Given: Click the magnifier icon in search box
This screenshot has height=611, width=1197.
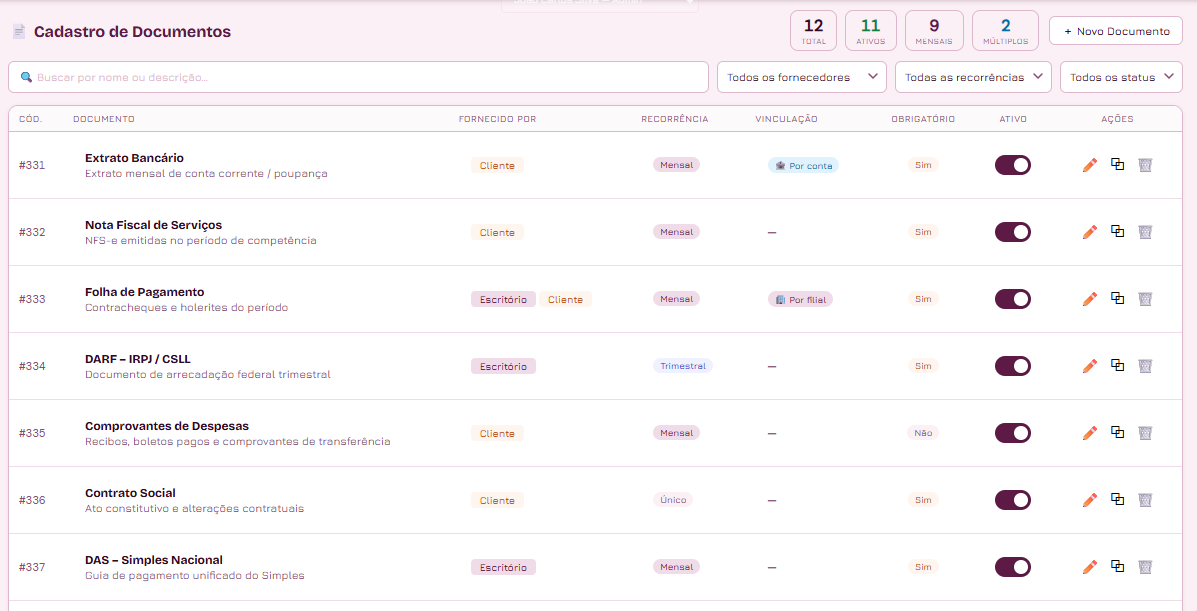Looking at the screenshot, I should tap(26, 77).
